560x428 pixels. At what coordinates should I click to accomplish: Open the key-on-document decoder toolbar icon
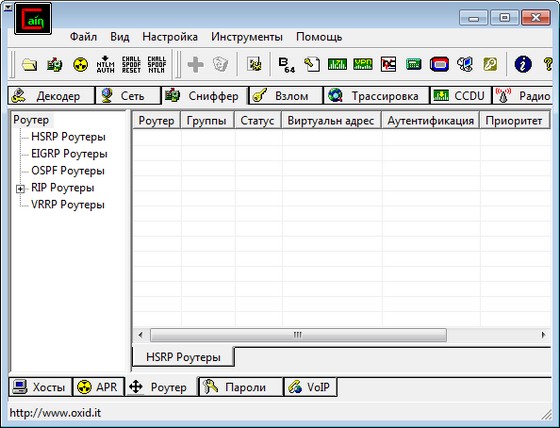(x=312, y=65)
